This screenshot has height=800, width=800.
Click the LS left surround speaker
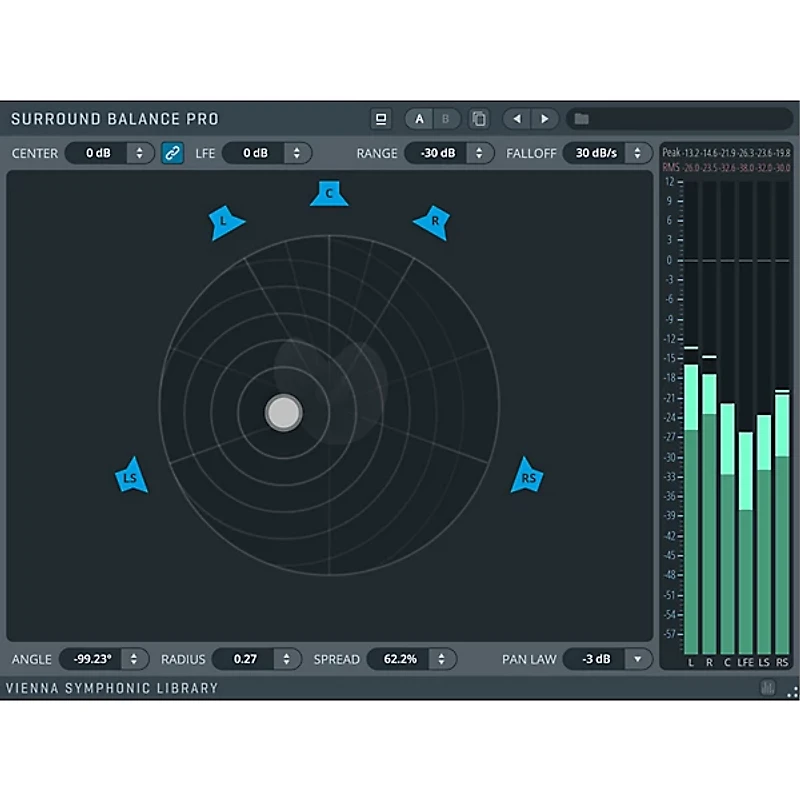click(131, 476)
